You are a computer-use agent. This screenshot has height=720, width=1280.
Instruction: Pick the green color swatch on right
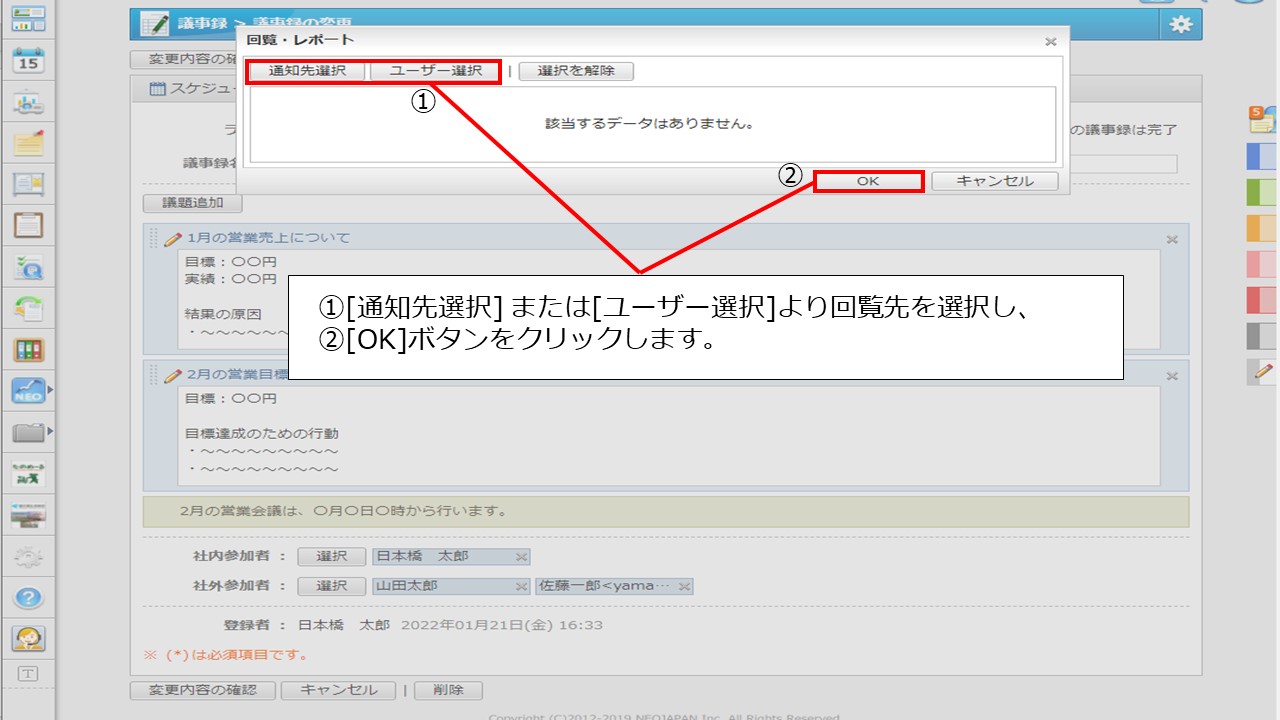pos(1260,192)
